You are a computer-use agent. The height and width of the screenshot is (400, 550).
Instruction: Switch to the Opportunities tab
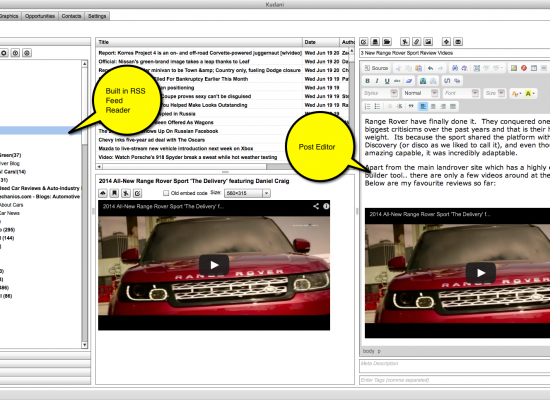click(x=40, y=16)
